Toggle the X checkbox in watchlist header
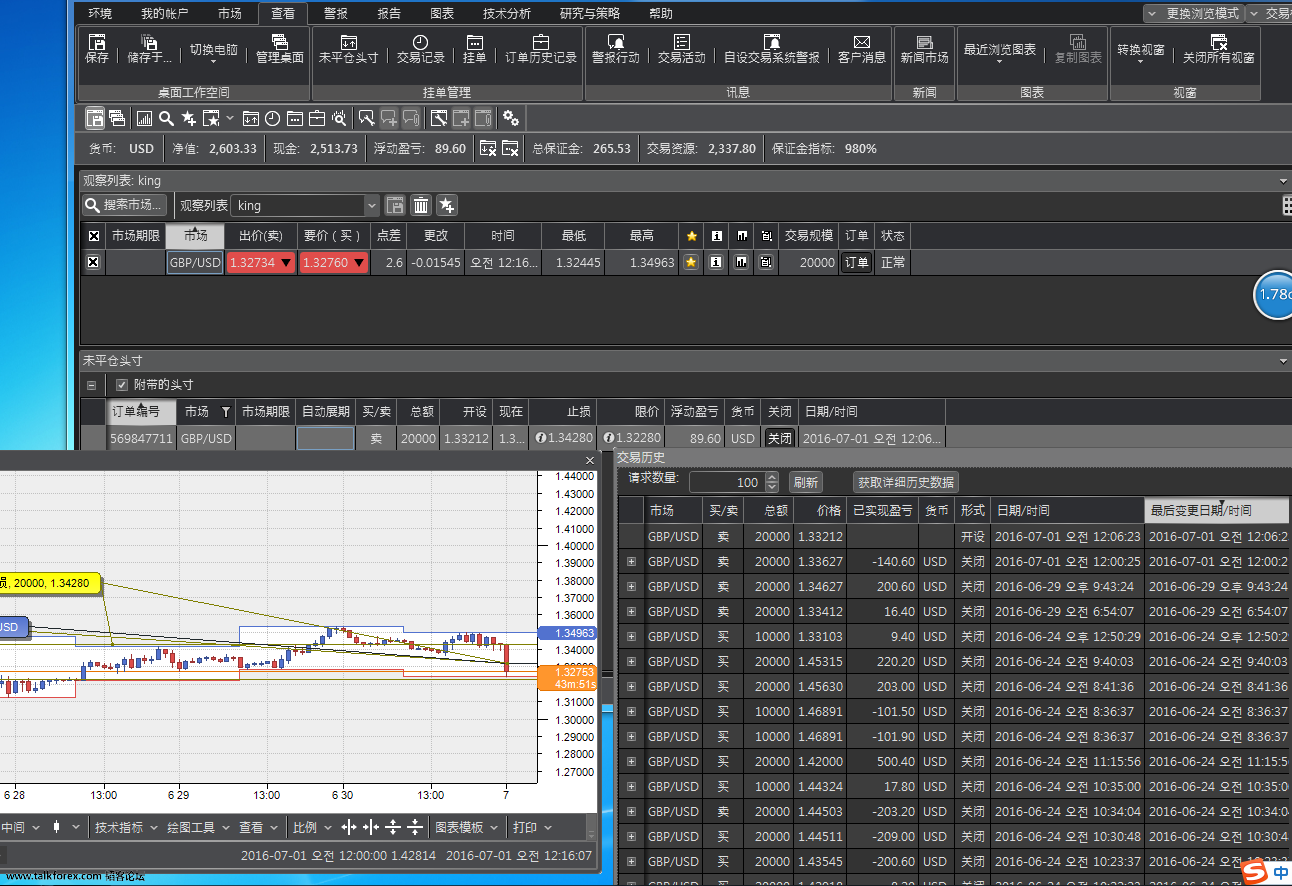Screen dimensions: 1292x886 (x=94, y=236)
